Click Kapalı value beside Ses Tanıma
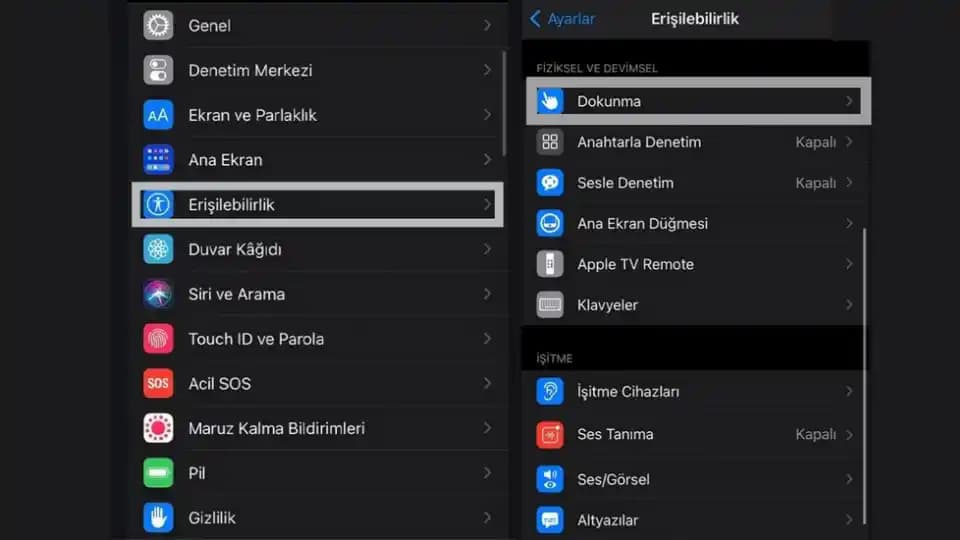This screenshot has width=960, height=540. 816,435
